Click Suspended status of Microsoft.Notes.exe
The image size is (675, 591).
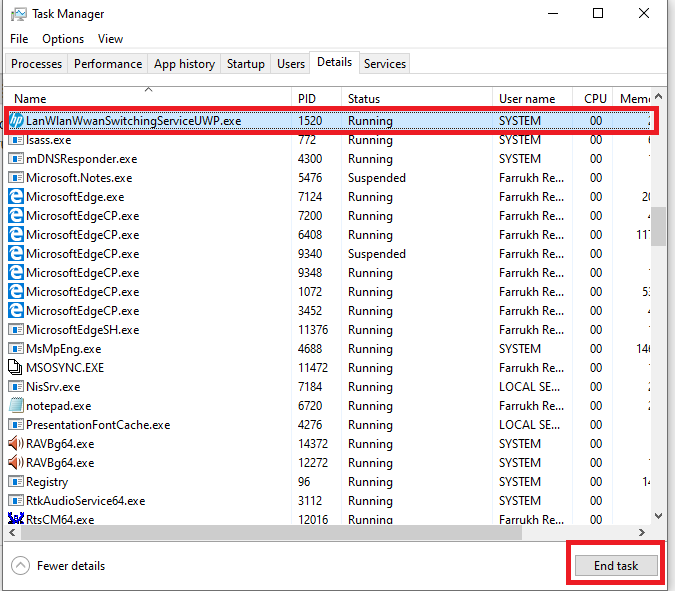[377, 178]
